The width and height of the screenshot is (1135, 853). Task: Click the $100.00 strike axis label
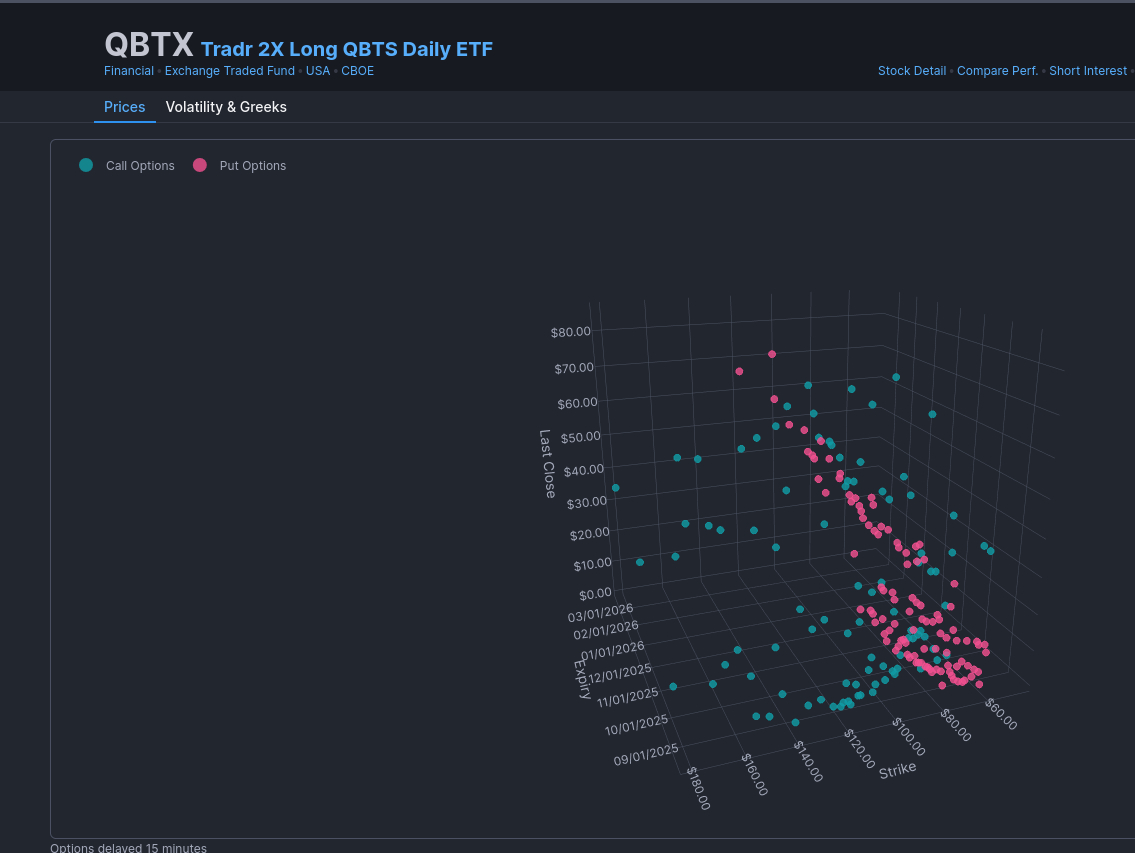pos(908,736)
